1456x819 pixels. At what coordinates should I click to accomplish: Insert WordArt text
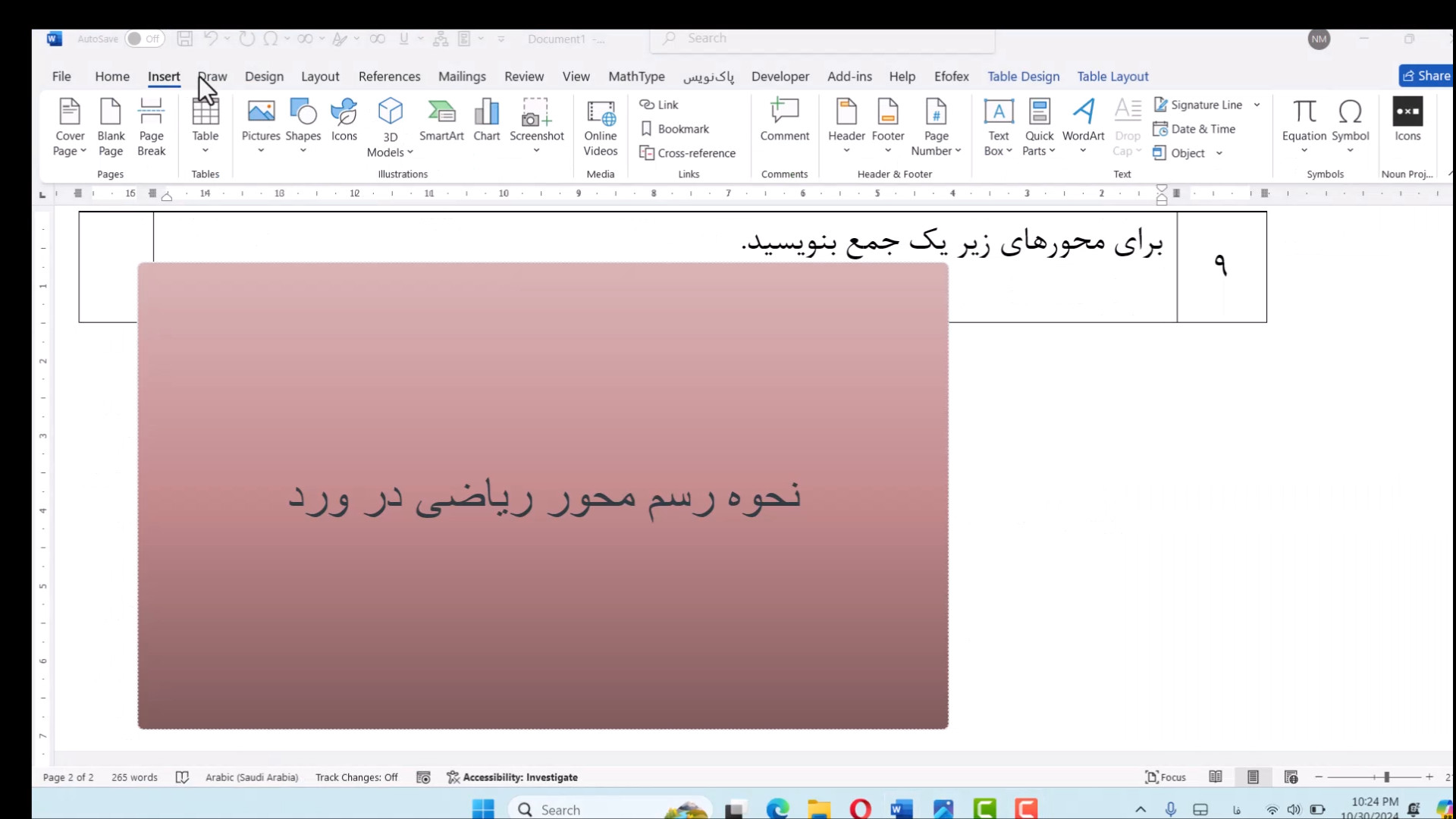pos(1083,126)
